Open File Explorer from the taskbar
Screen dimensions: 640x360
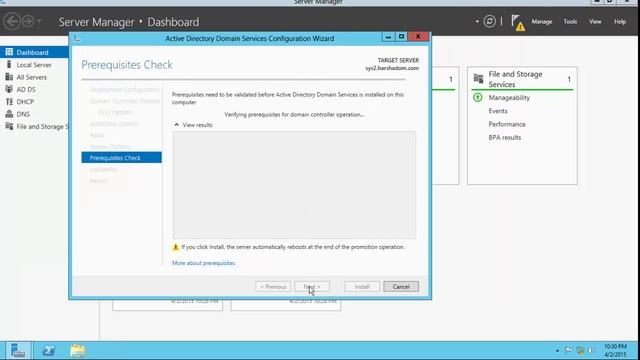click(x=78, y=351)
